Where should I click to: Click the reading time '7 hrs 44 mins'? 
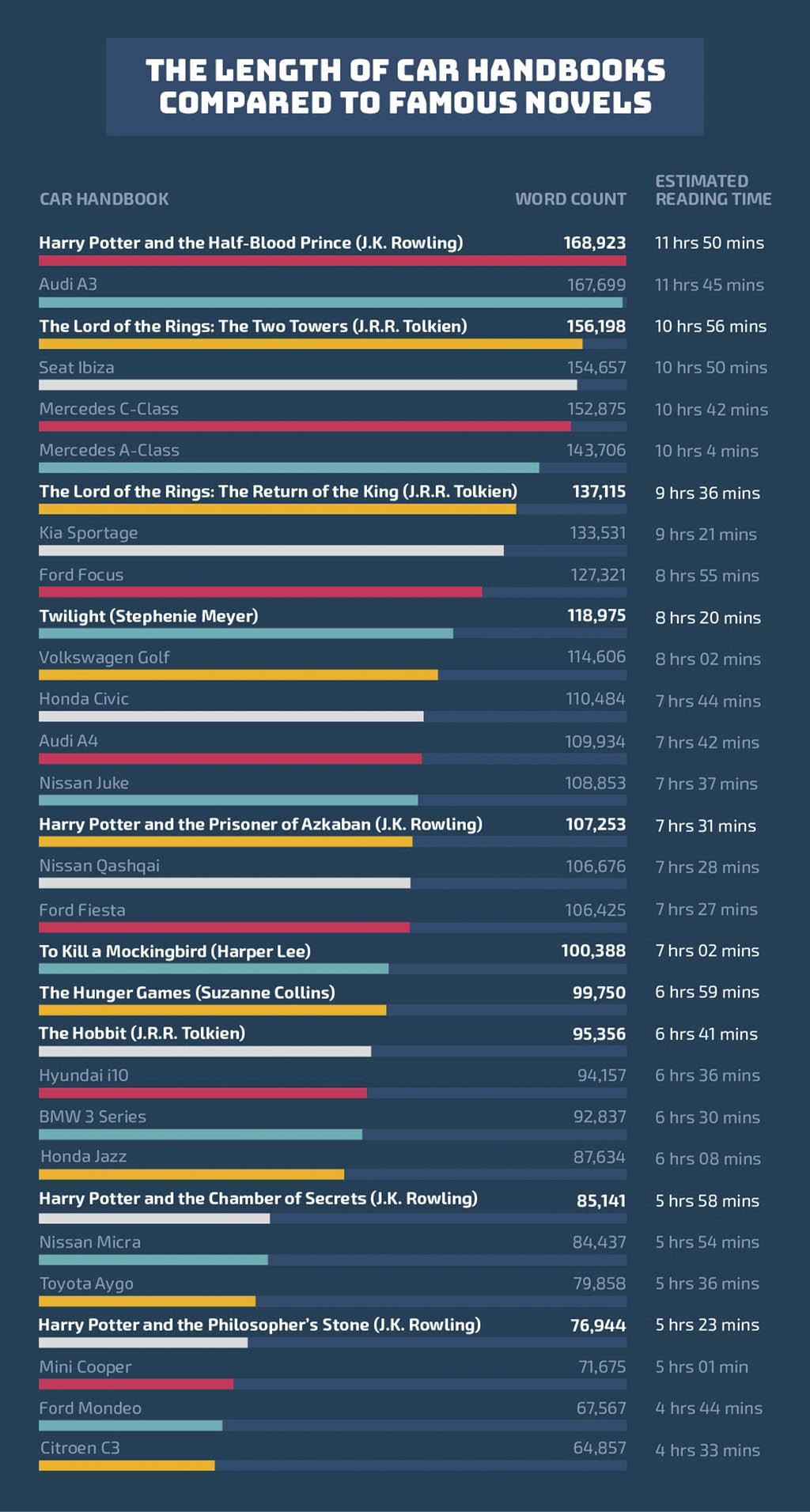[708, 701]
